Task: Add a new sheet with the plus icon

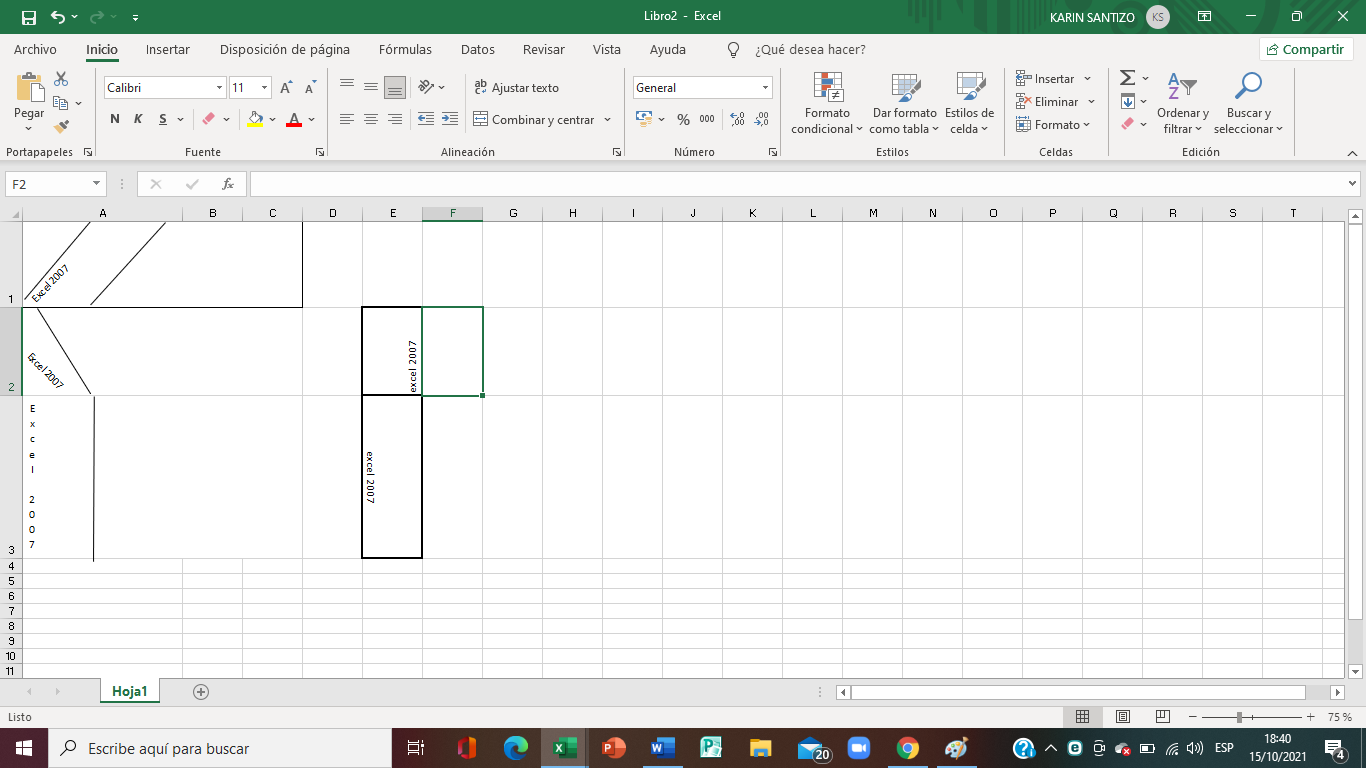Action: tap(201, 691)
